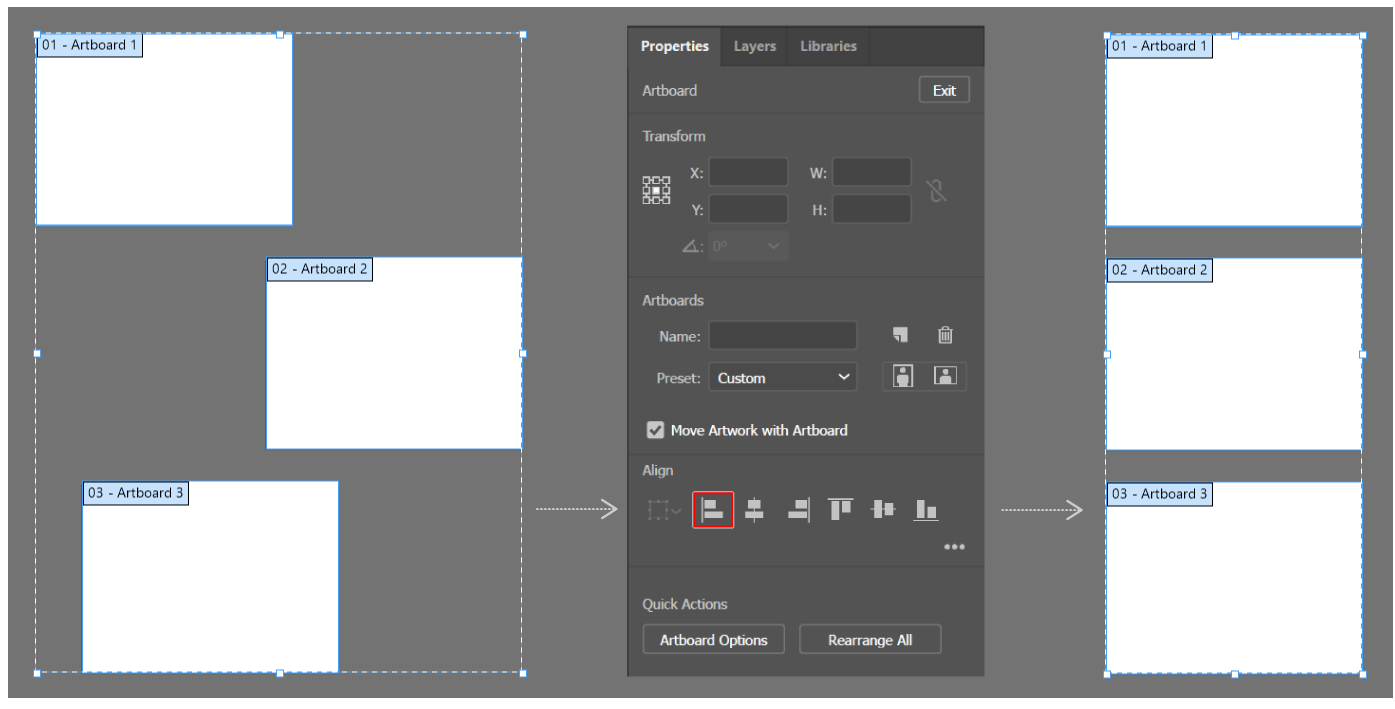Screen dimensions: 1395x709
Task: Switch artboard to Portrait orientation
Action: (903, 375)
